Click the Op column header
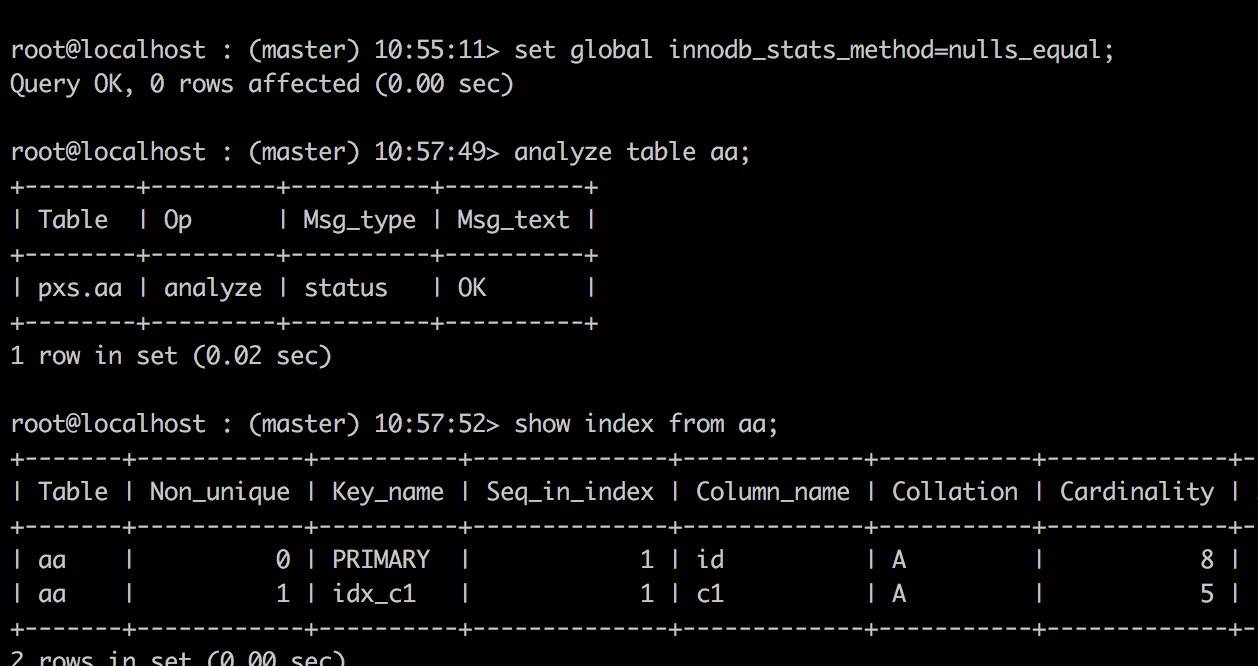1258x666 pixels. pos(178,220)
